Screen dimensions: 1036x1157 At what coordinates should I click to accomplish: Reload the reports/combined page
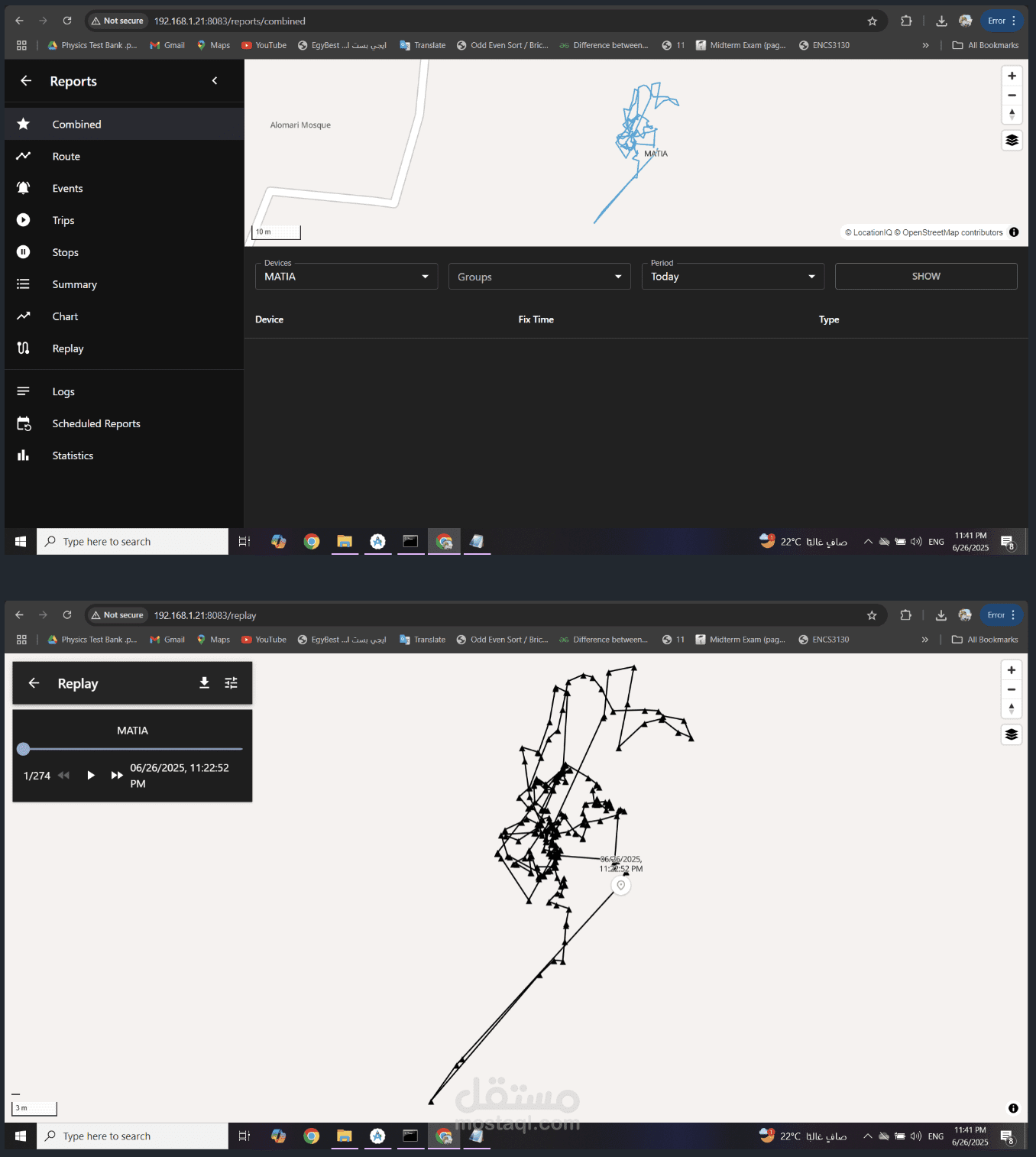coord(67,21)
